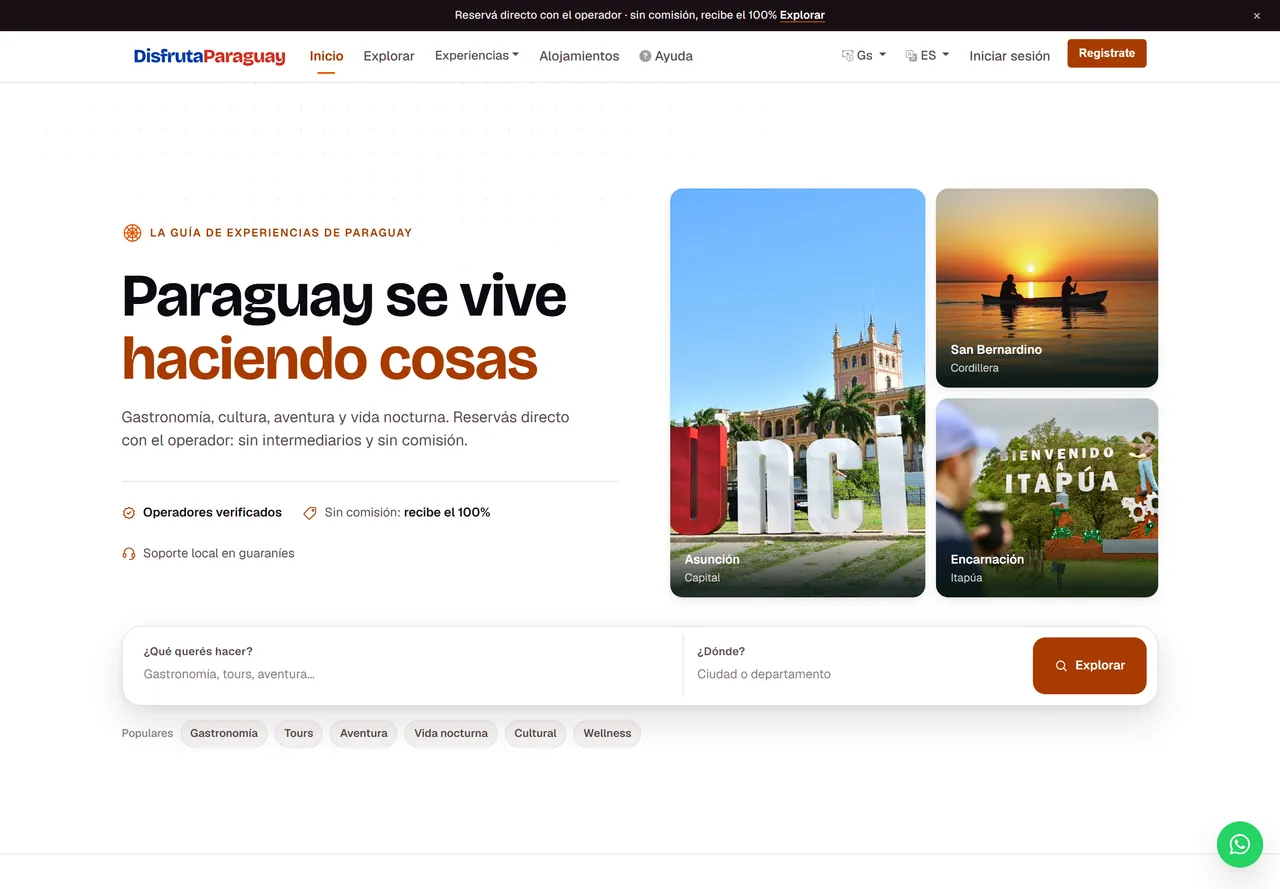
Task: Open the ES language dropdown
Action: point(928,56)
